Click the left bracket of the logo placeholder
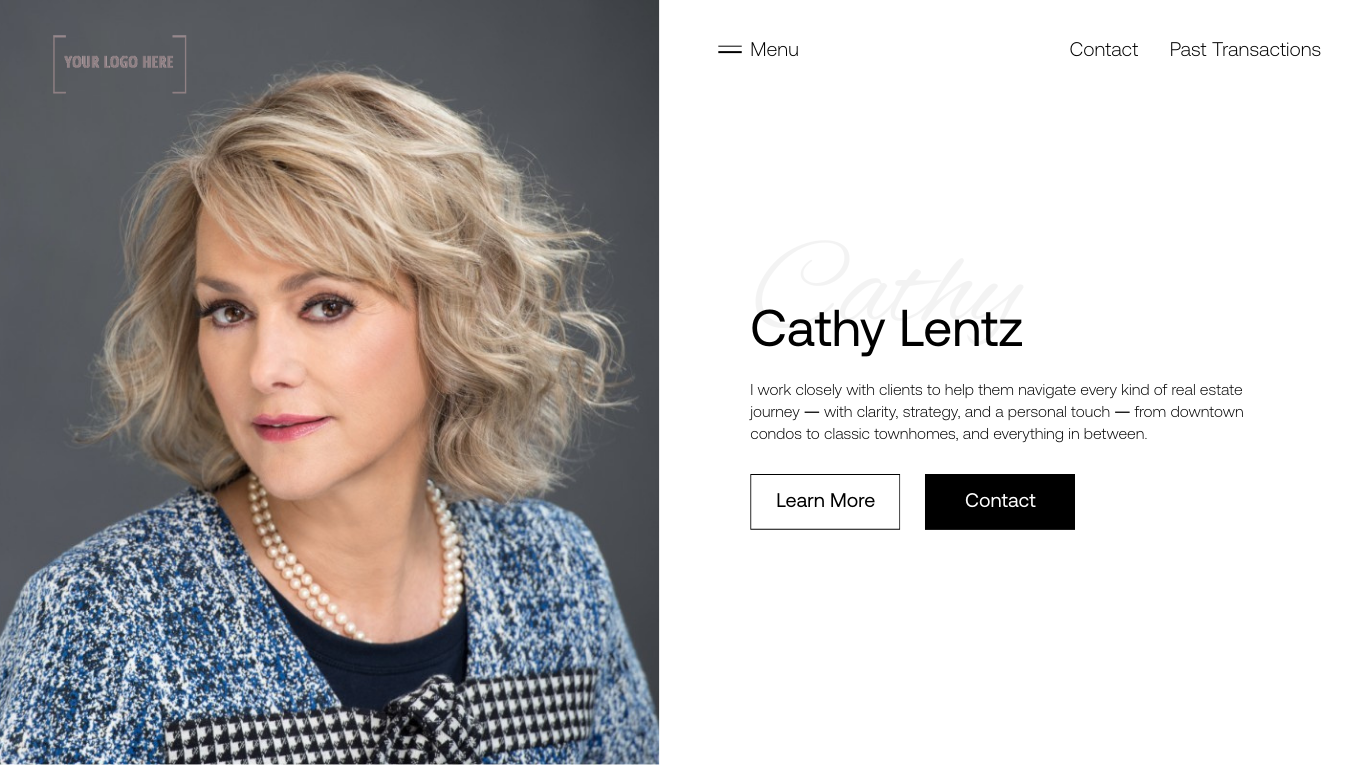Image resolution: width=1366 pixels, height=768 pixels. tap(58, 64)
